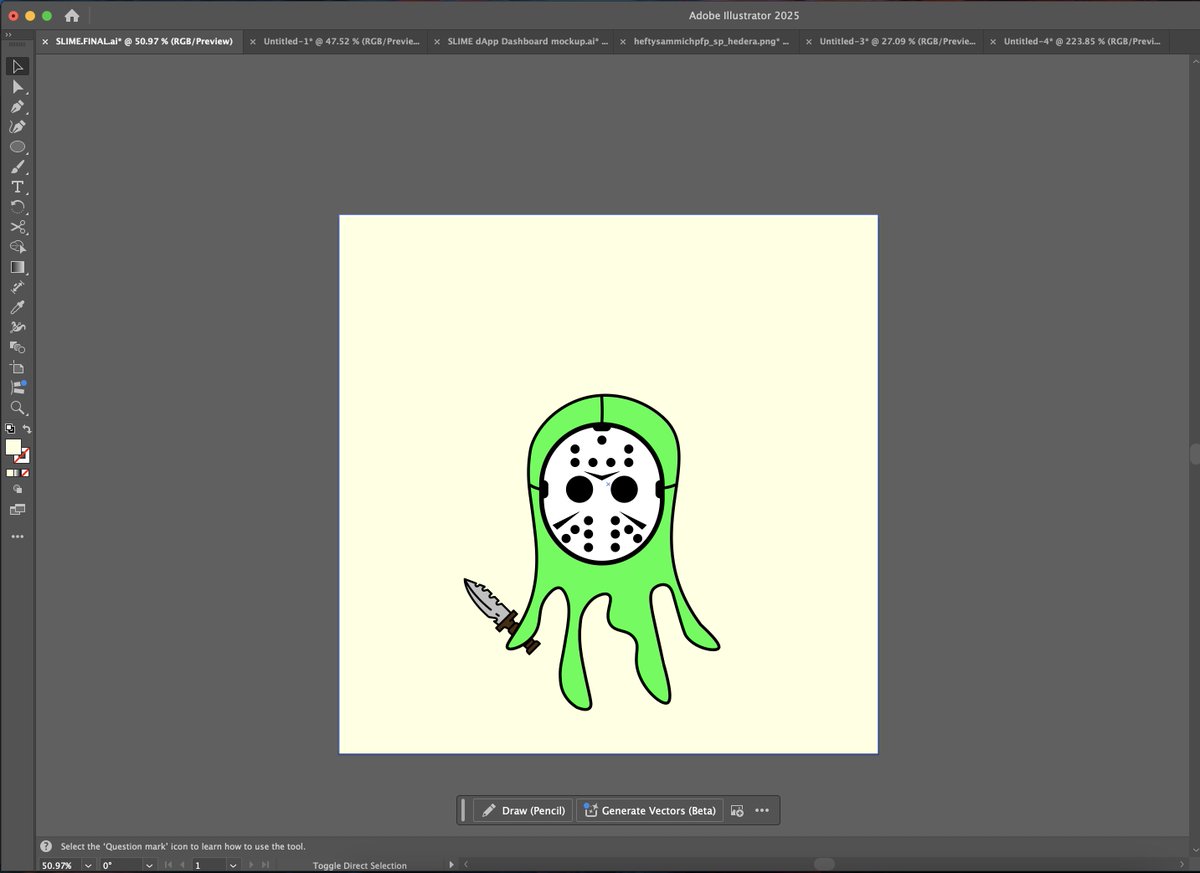The height and width of the screenshot is (873, 1200).
Task: Select the Paintbrush tool
Action: click(17, 167)
